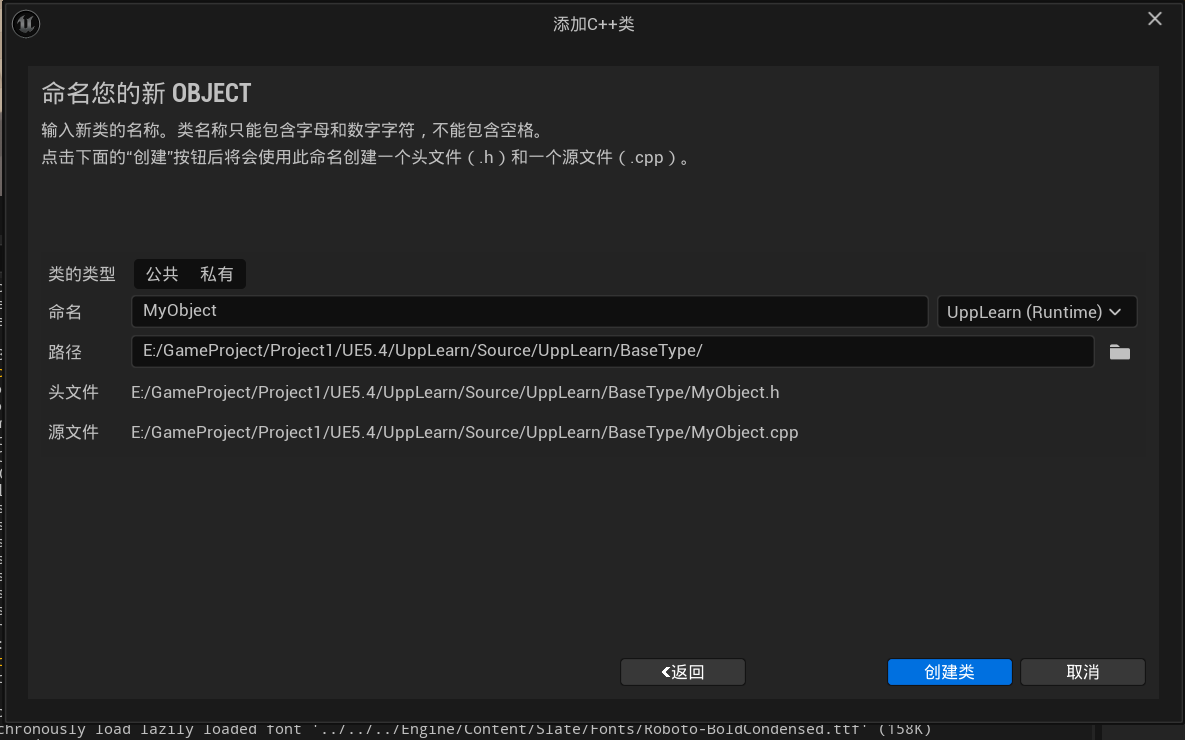The image size is (1185, 740).
Task: Click the 类的类型 label
Action: tap(81, 273)
